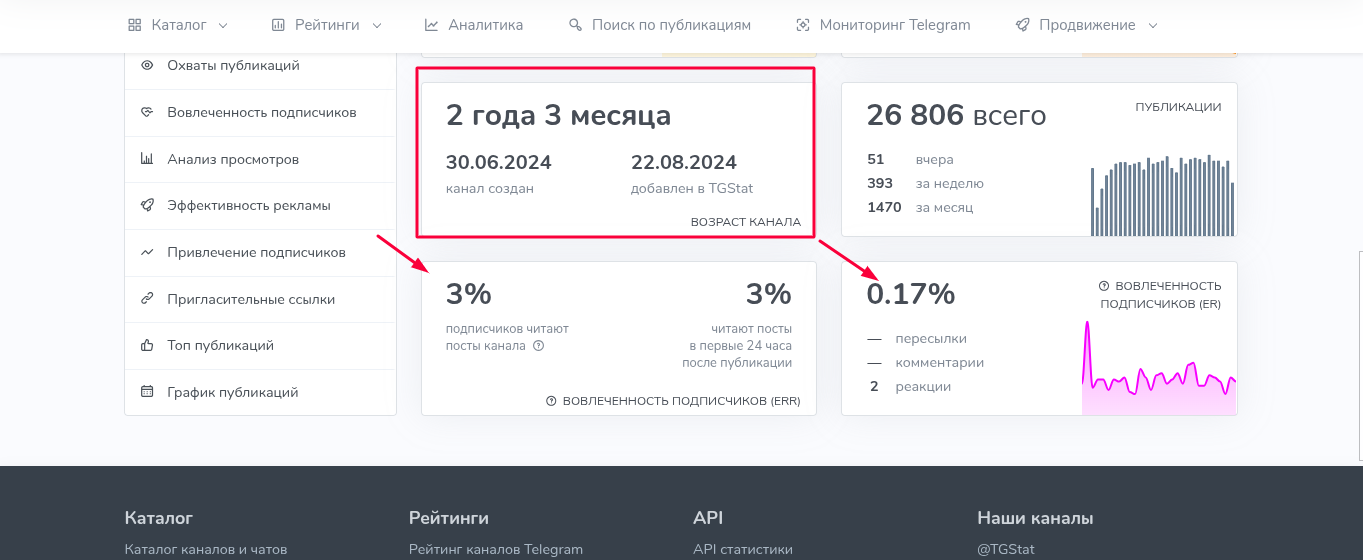The height and width of the screenshot is (560, 1363).
Task: Expand the Продвижение dropdown chevron
Action: [1153, 26]
